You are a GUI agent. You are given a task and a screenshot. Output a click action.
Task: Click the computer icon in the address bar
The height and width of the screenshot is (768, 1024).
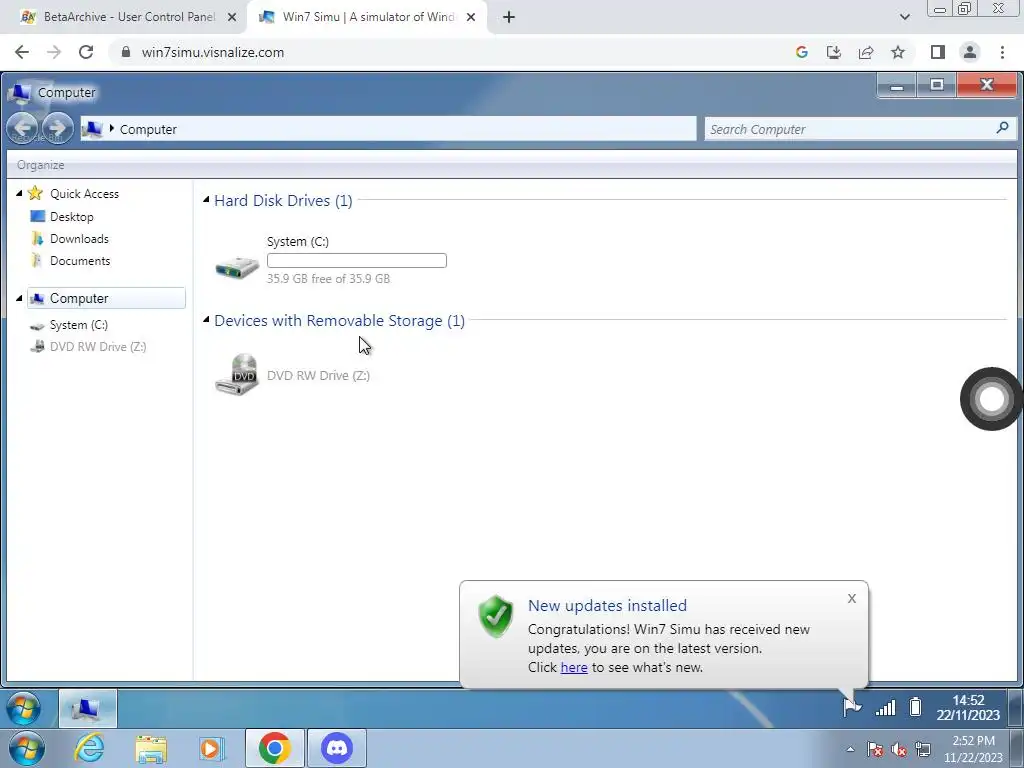(x=93, y=129)
